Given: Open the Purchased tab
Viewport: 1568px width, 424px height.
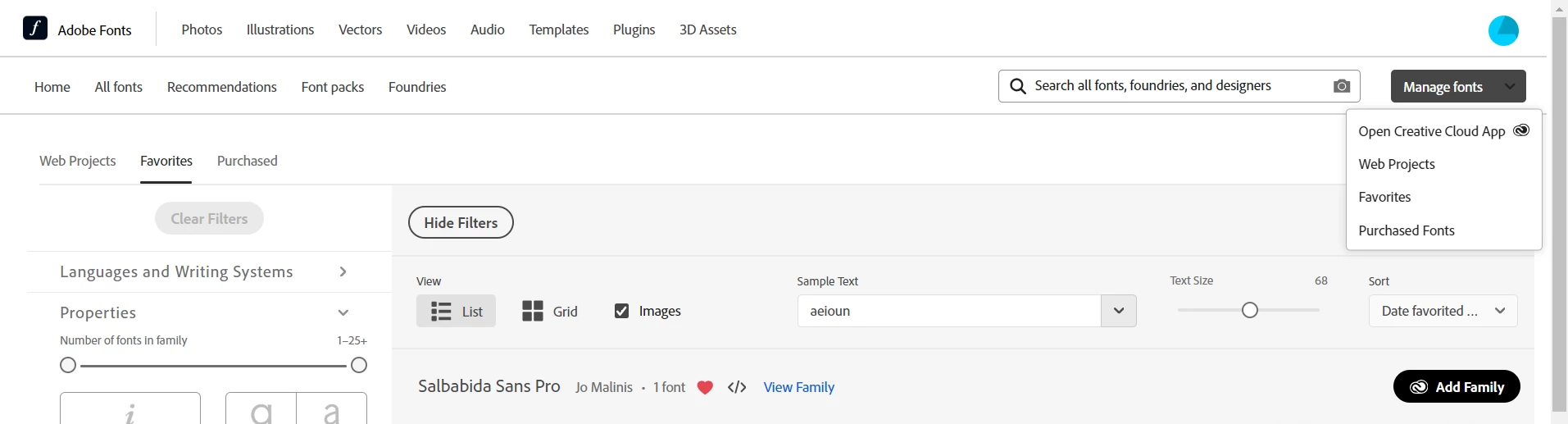Looking at the screenshot, I should [x=247, y=161].
